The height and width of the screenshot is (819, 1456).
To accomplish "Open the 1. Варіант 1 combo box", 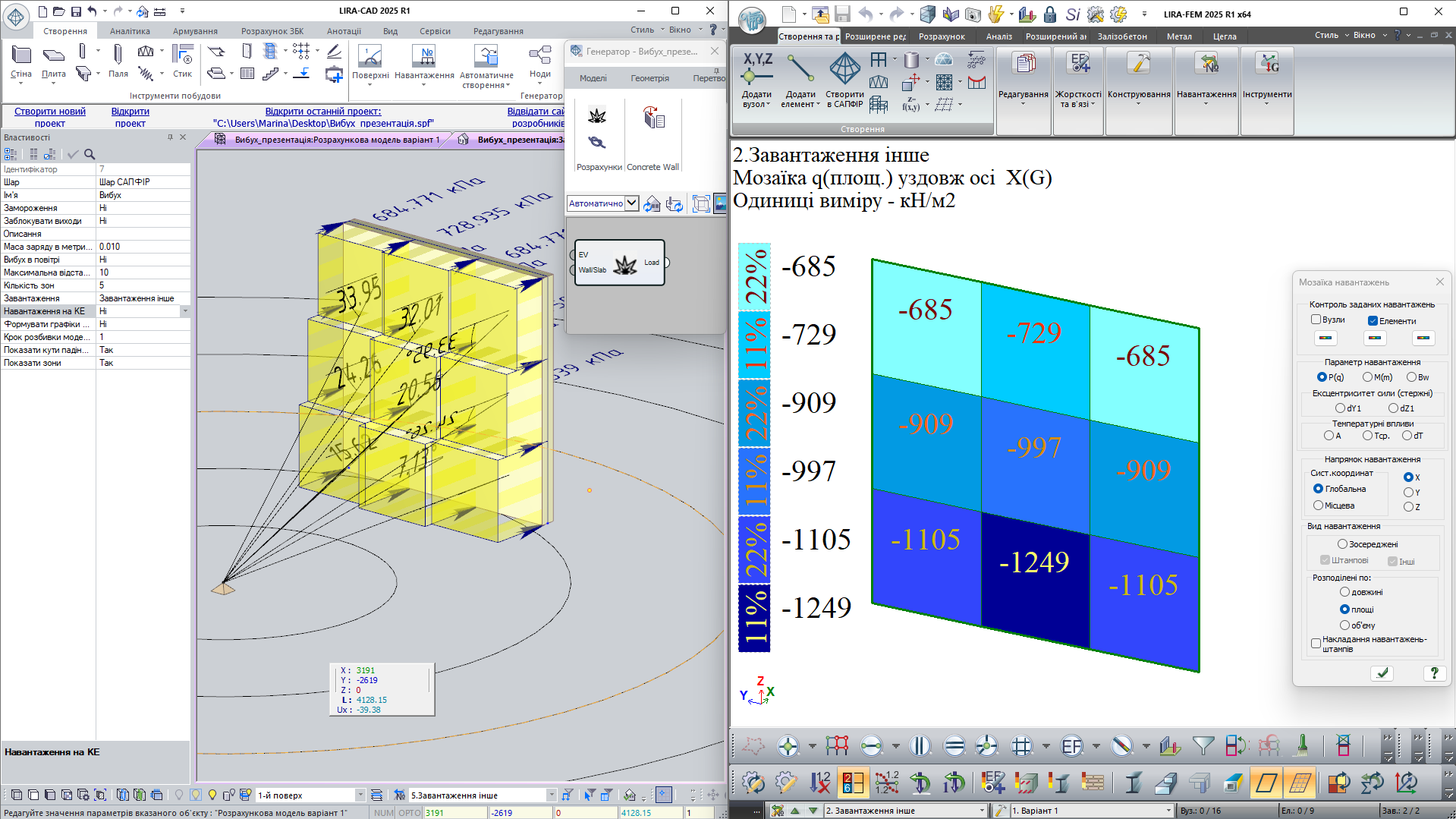I will [x=1168, y=811].
